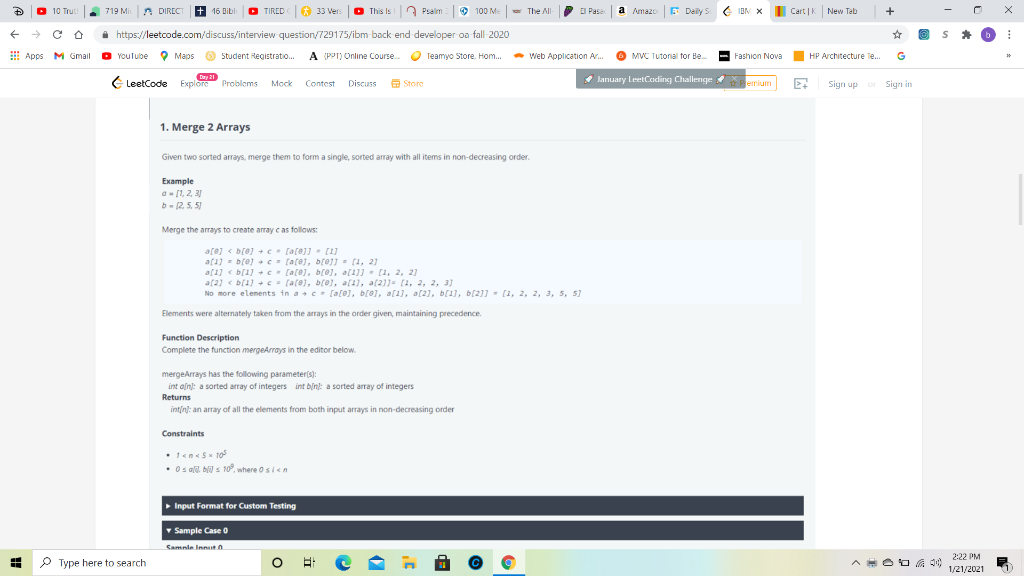1024x576 pixels.
Task: Open the network icon in the tray
Action: click(x=920, y=562)
